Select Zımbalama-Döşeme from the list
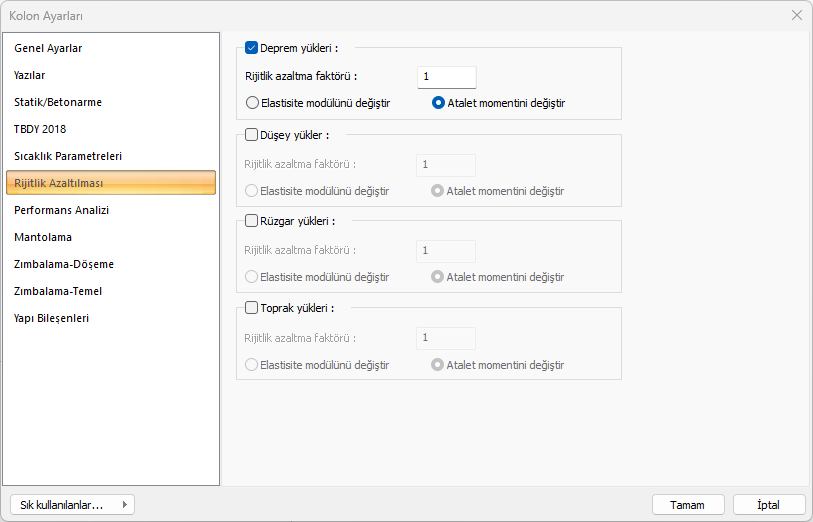Screen dimensions: 813x522 64,264
